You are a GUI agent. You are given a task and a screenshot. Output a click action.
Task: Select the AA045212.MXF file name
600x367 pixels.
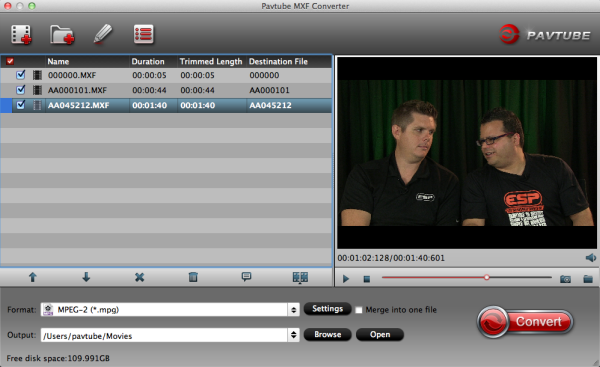78,105
